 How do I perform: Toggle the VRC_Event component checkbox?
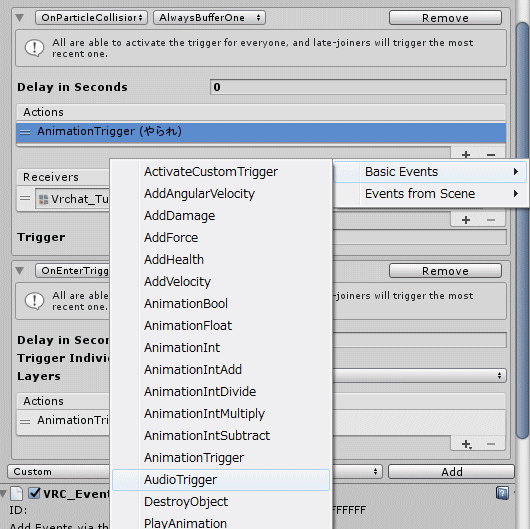(34, 493)
